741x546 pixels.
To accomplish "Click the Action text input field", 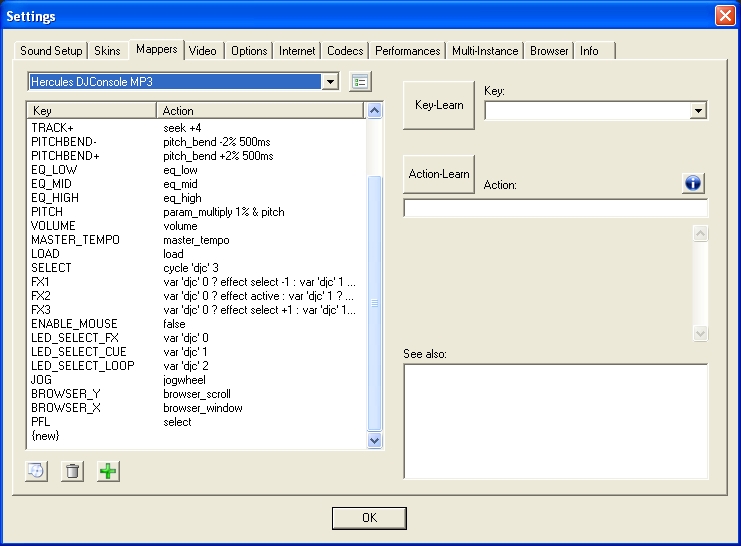I will [x=555, y=208].
